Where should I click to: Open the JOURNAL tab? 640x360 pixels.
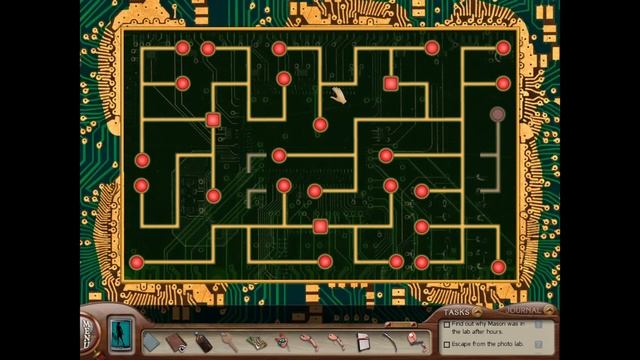click(523, 311)
